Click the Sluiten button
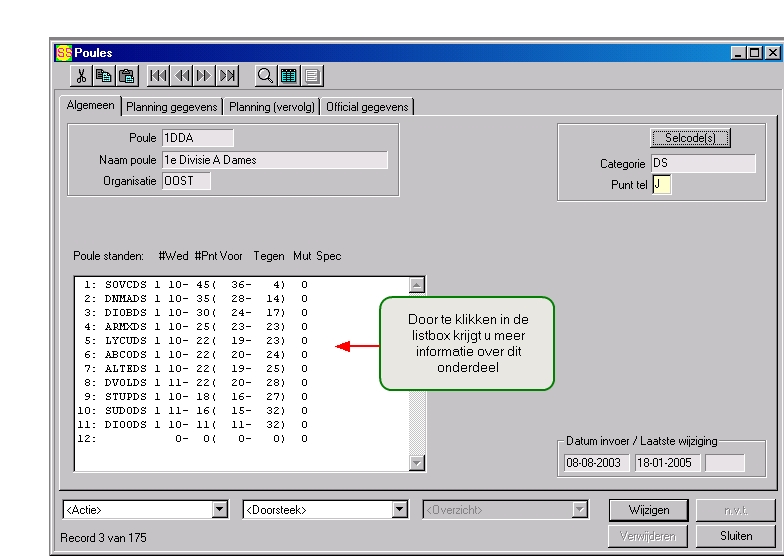Screen dimensions: 784x556 point(736,536)
